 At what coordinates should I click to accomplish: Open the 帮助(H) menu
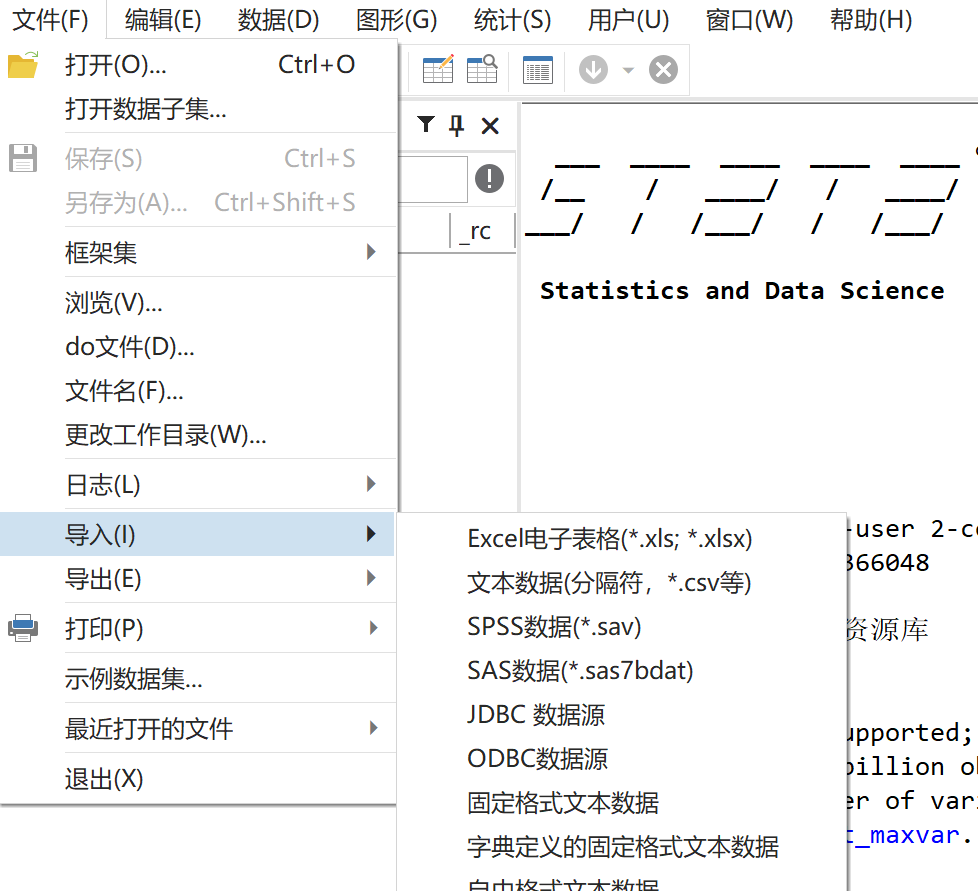(871, 20)
